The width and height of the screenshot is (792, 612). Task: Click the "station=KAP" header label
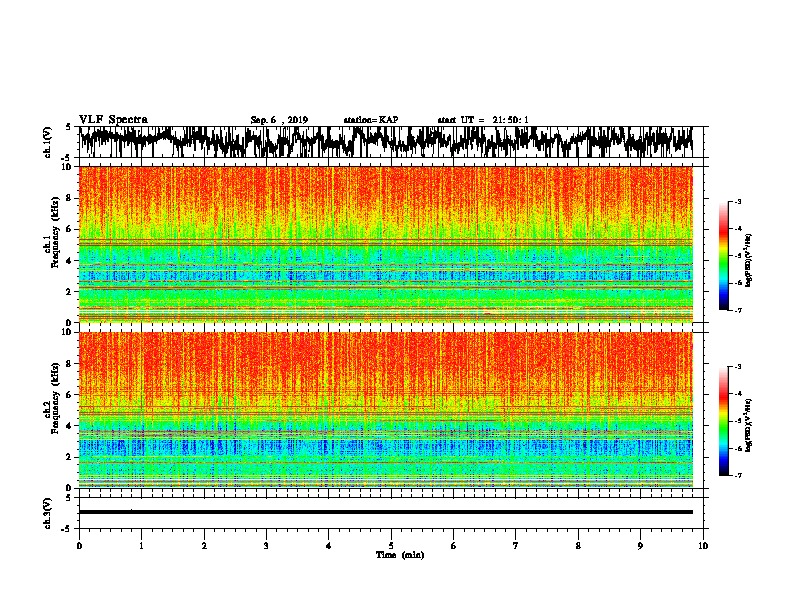coord(371,120)
